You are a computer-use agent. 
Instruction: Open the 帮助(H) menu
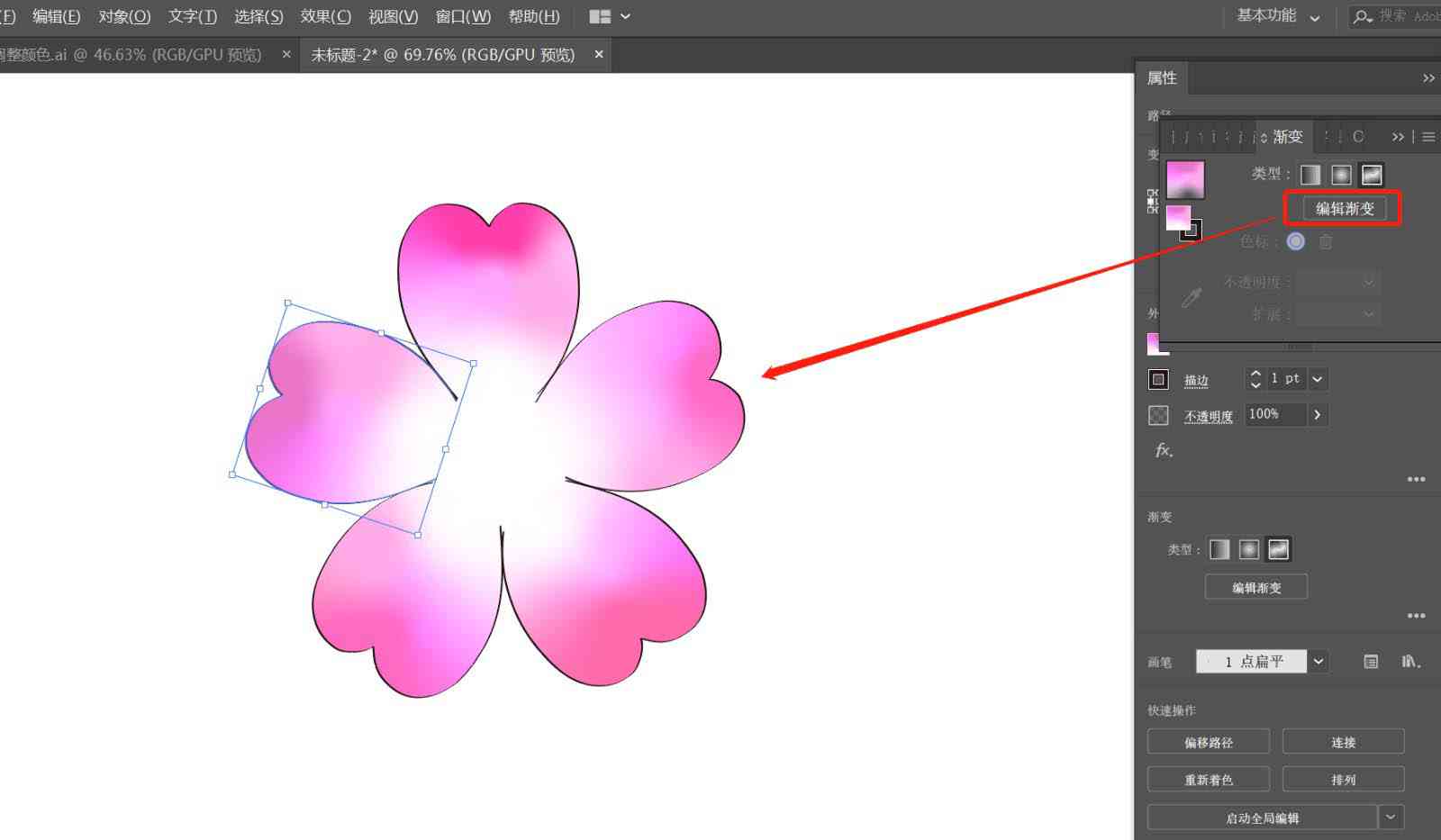pos(534,16)
